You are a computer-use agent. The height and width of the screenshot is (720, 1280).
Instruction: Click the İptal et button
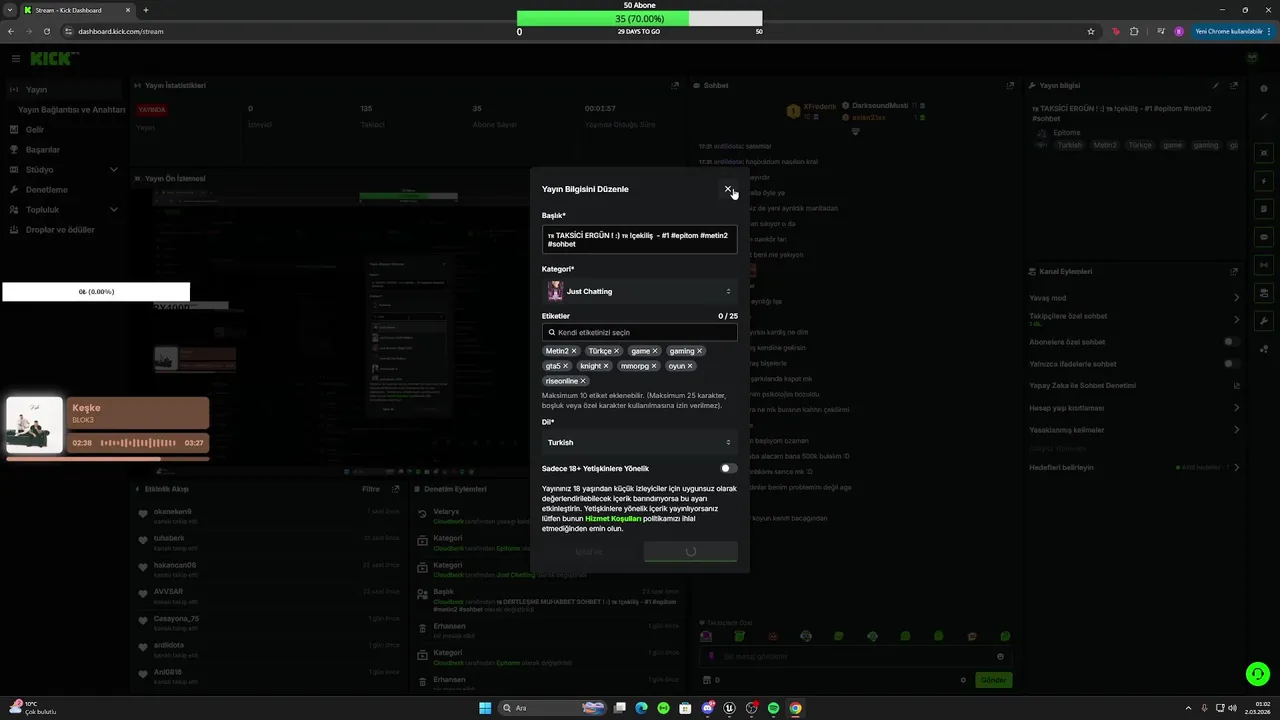589,552
